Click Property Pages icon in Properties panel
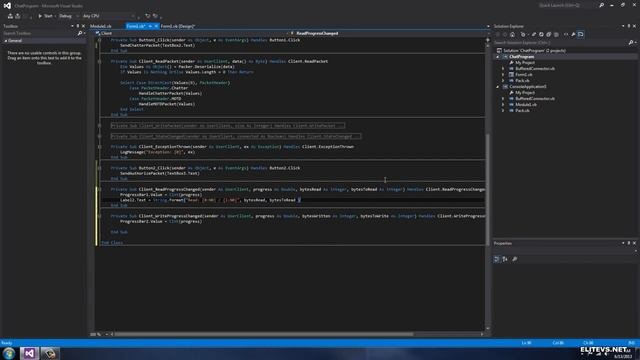The height and width of the screenshot is (360, 640). [x=515, y=259]
